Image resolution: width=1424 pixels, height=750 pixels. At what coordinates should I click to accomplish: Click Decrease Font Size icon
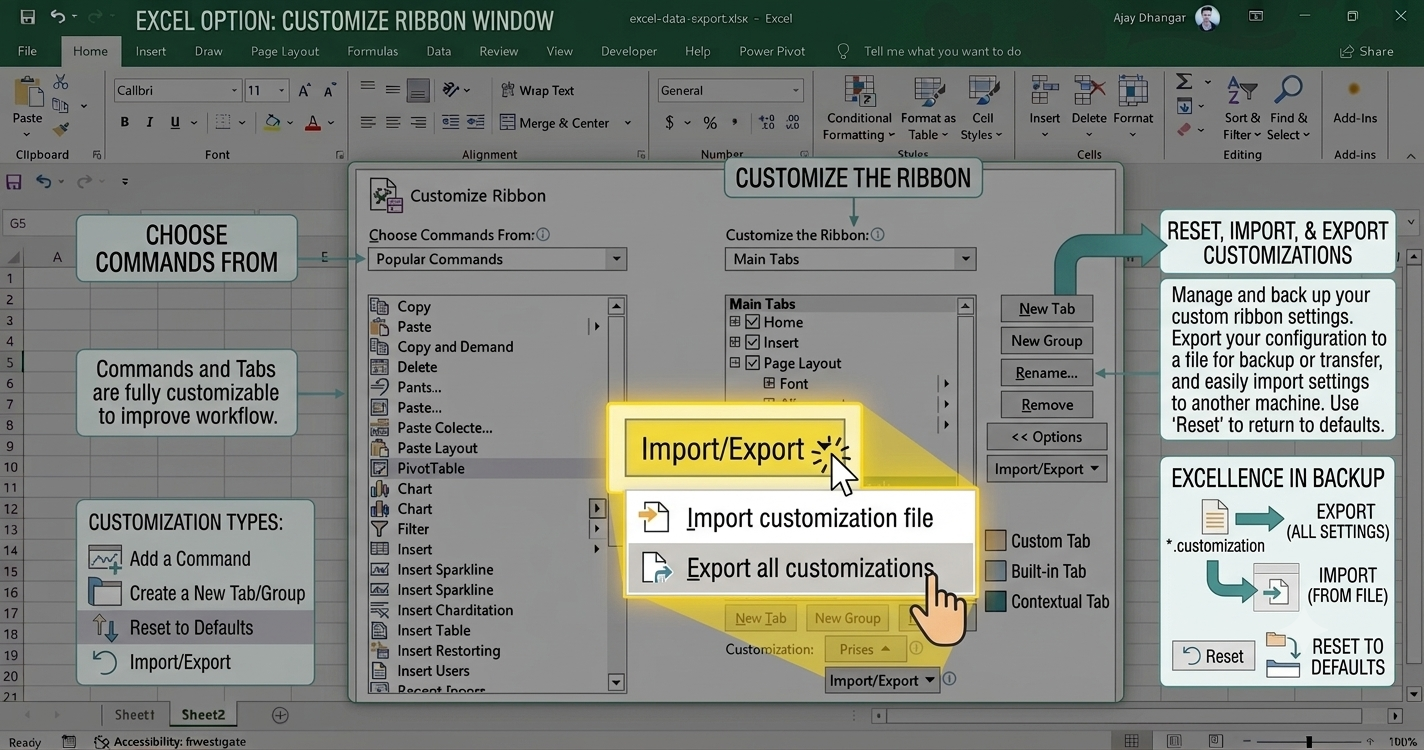coord(330,90)
